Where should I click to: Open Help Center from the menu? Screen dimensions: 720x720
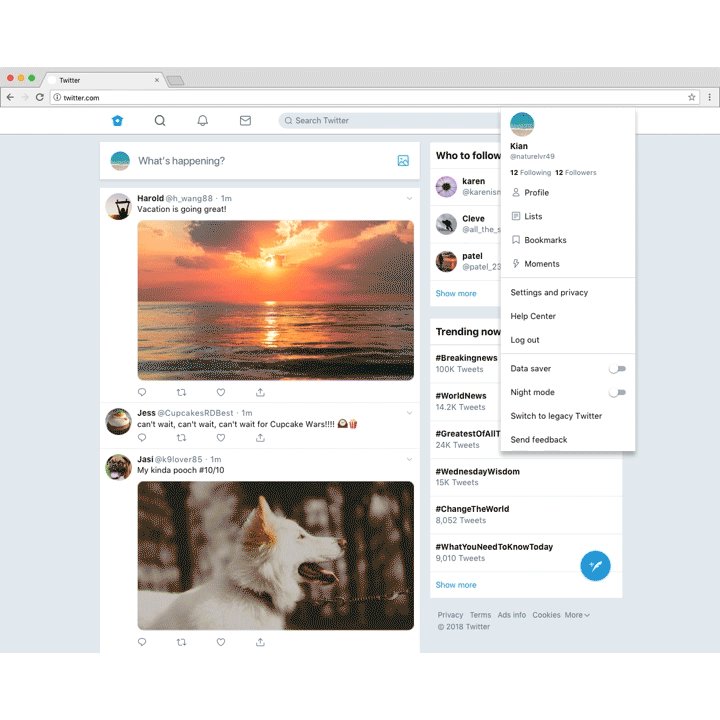tap(568, 316)
